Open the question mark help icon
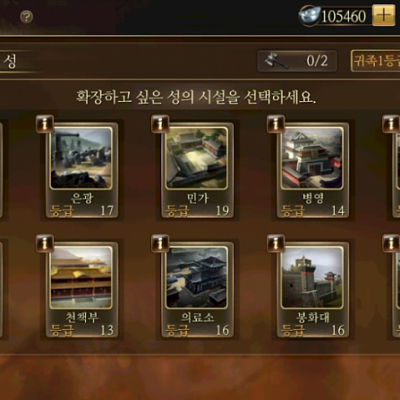The height and width of the screenshot is (400, 400). pos(26,16)
